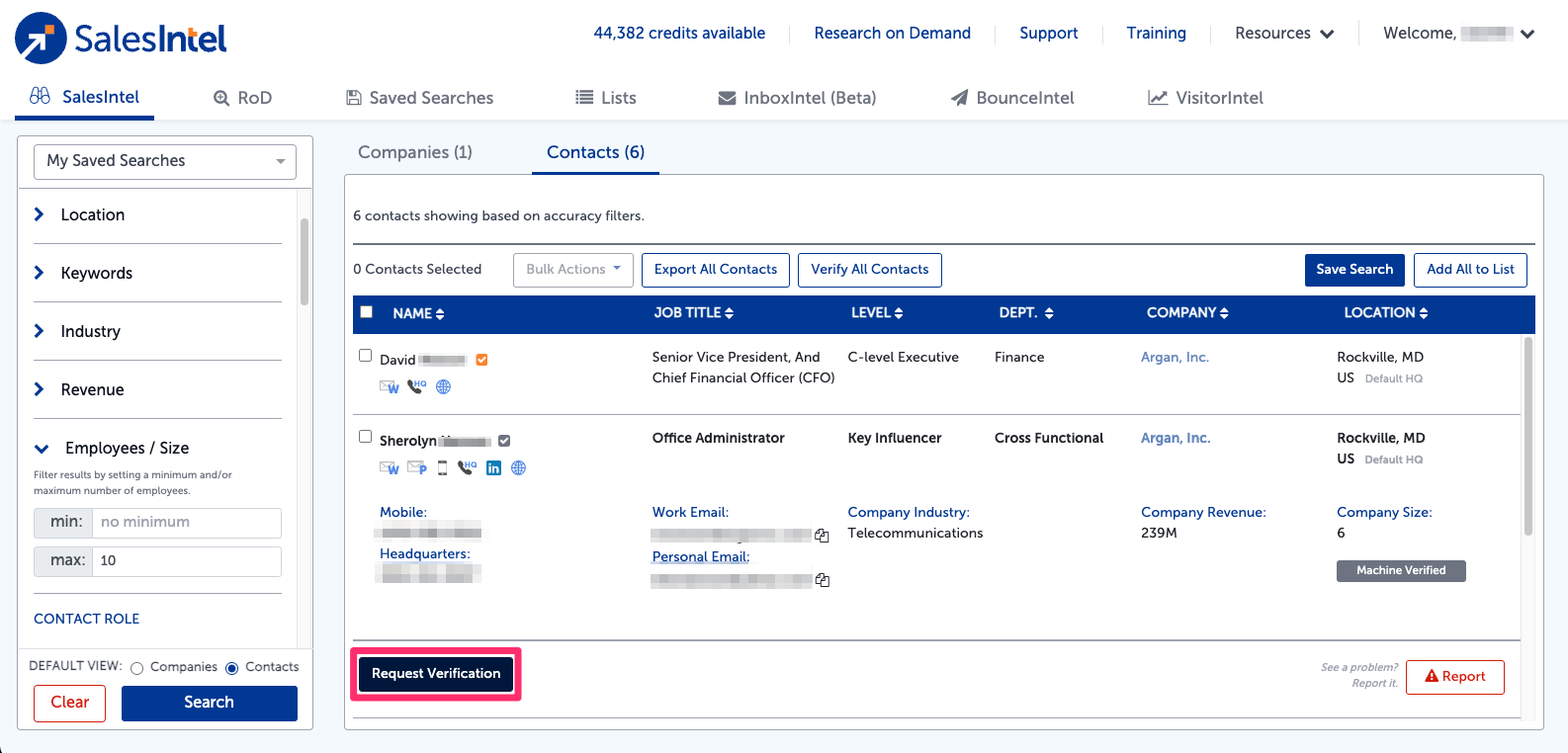Click Sherolyn's work email icon
This screenshot has height=753, width=1568.
coord(390,467)
